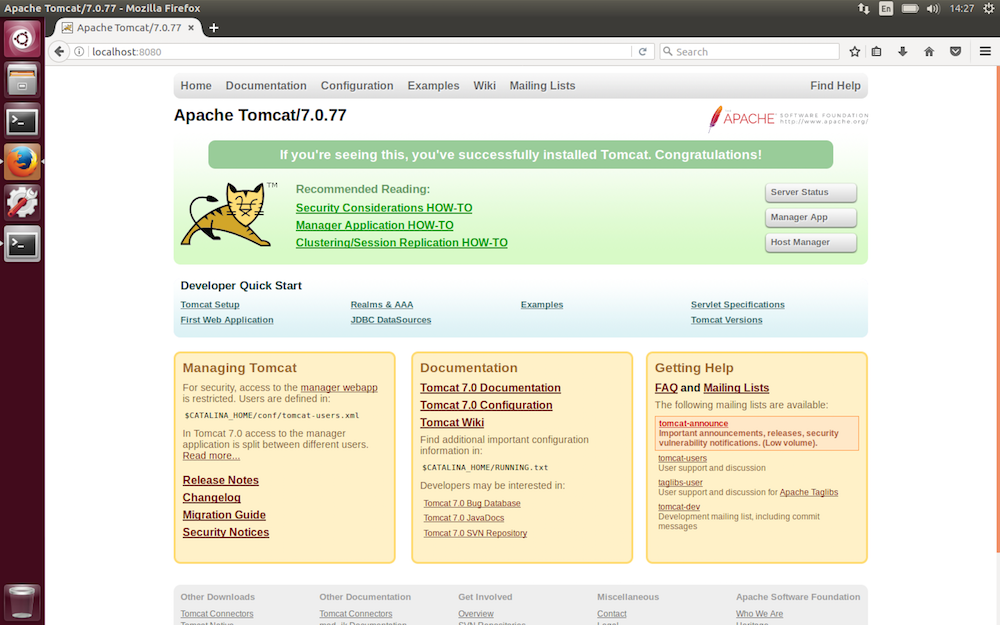Open the Migration Guide link
The height and width of the screenshot is (625, 1000).
pyautogui.click(x=224, y=515)
